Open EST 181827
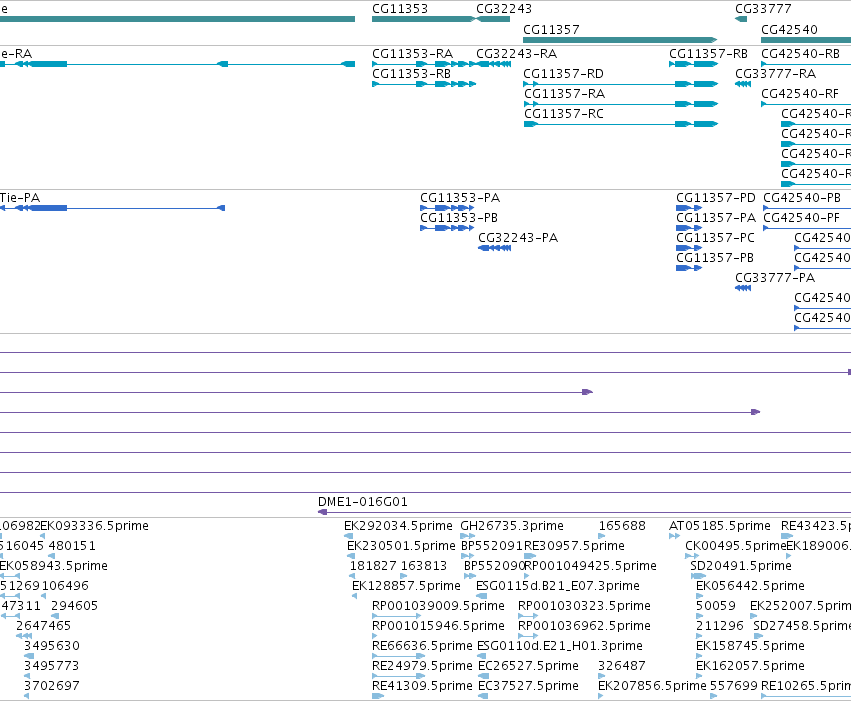851x701 pixels. [x=373, y=566]
